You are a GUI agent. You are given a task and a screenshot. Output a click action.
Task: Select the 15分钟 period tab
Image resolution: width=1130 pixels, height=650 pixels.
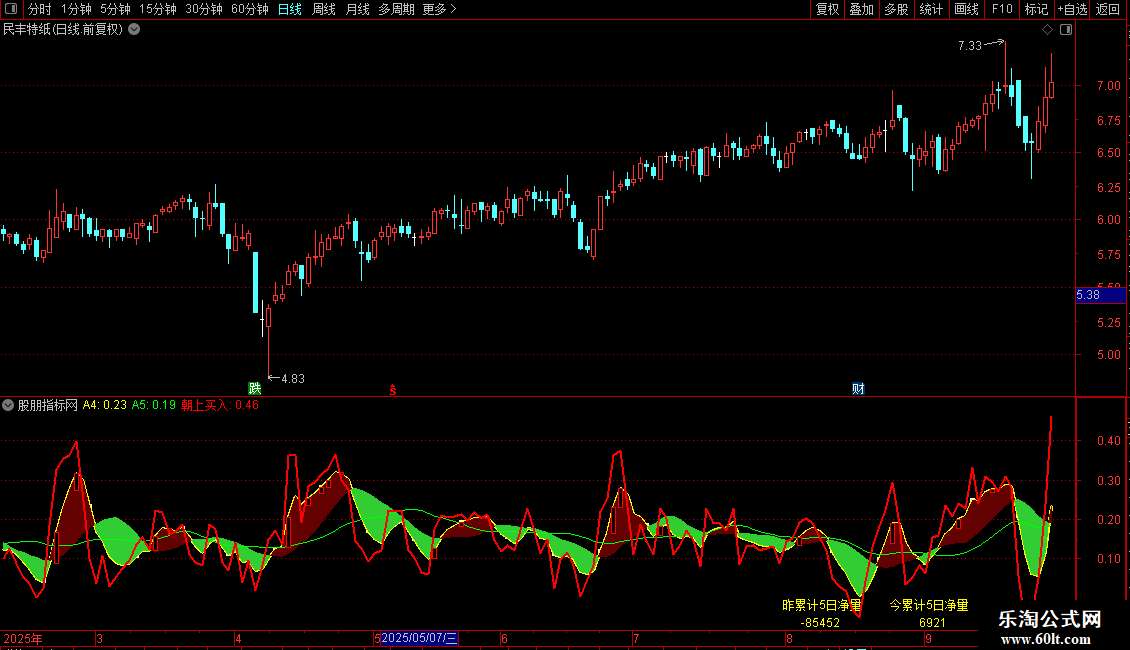point(158,9)
